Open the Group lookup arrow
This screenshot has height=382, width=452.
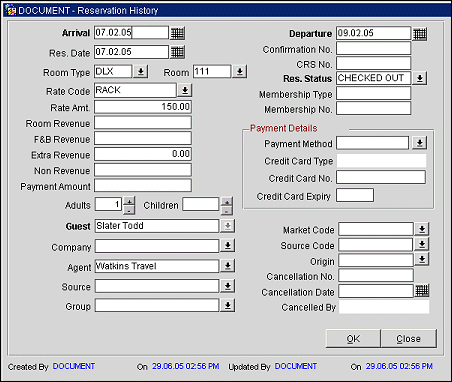pyautogui.click(x=228, y=305)
